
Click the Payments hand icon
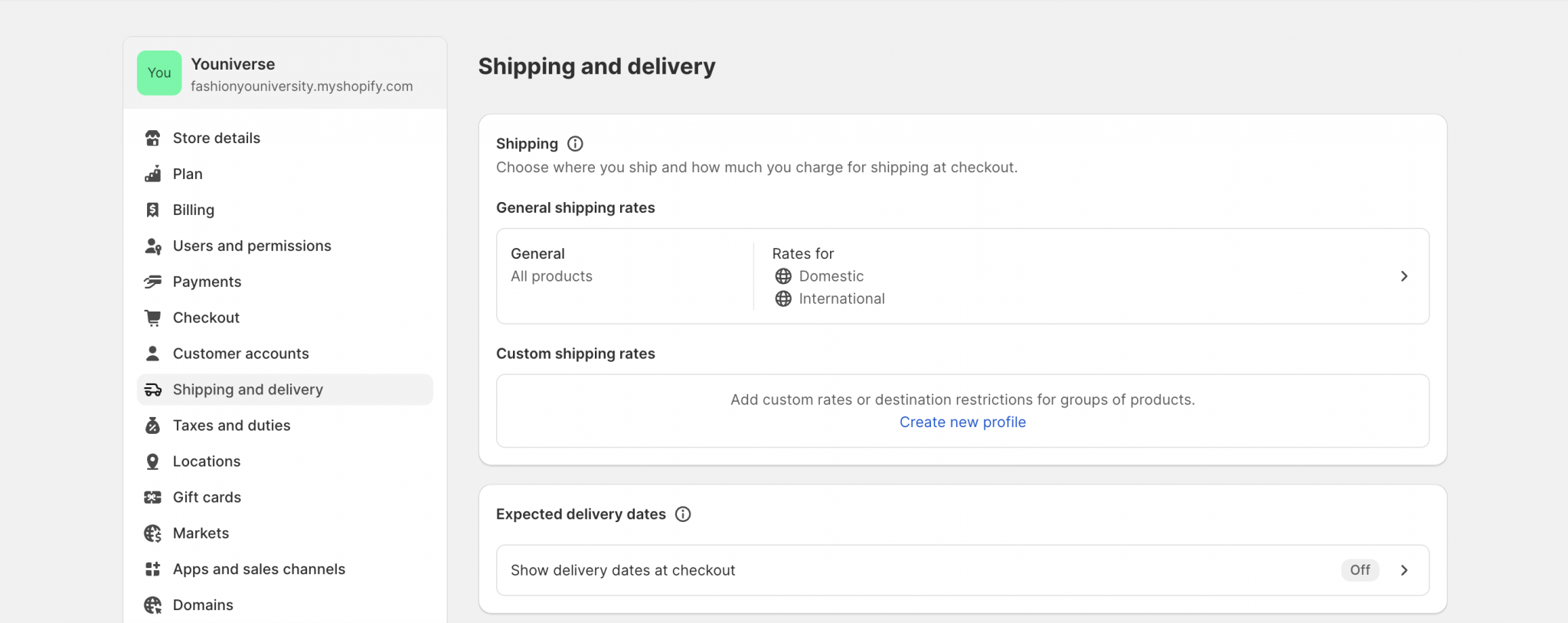point(153,282)
